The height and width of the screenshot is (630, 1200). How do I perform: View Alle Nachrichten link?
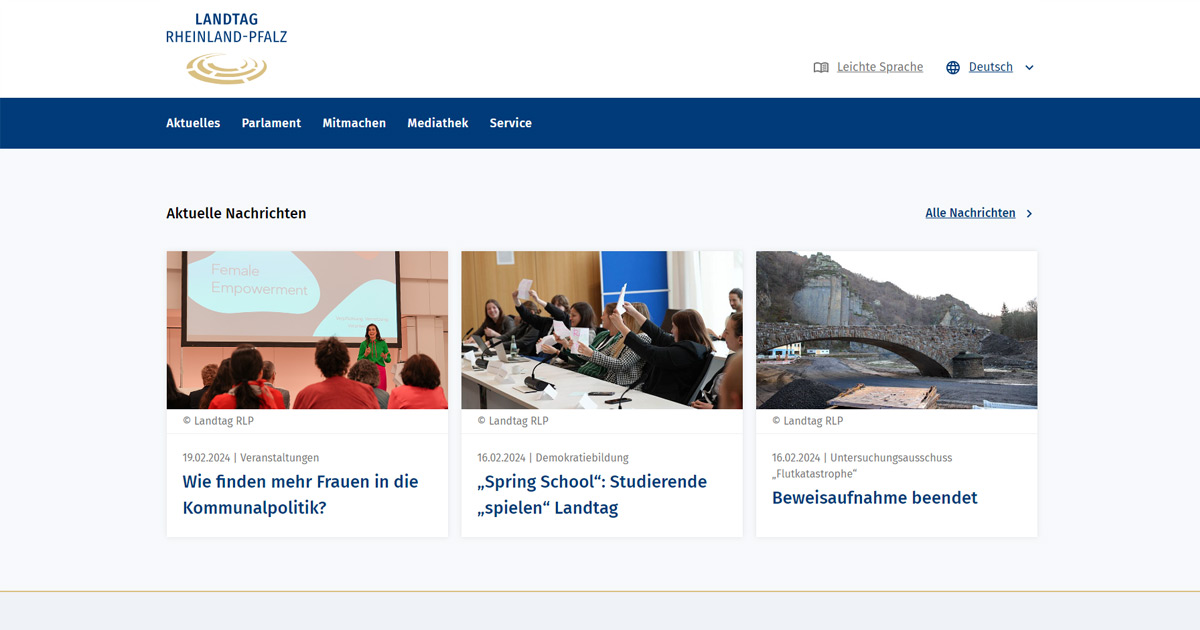pos(970,213)
